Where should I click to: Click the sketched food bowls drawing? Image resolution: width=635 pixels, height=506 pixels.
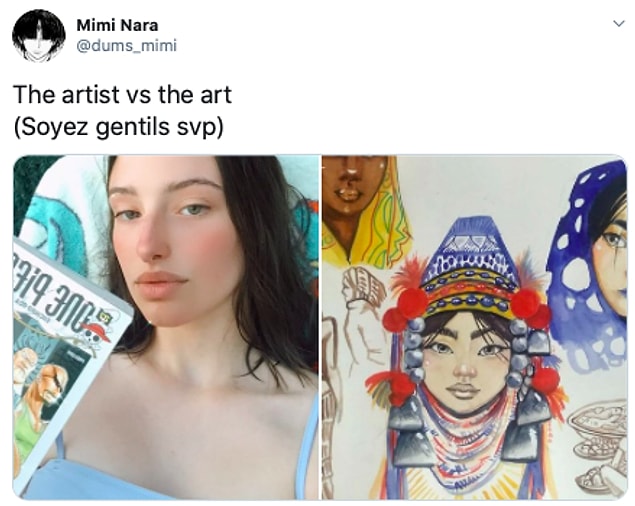[x=599, y=446]
